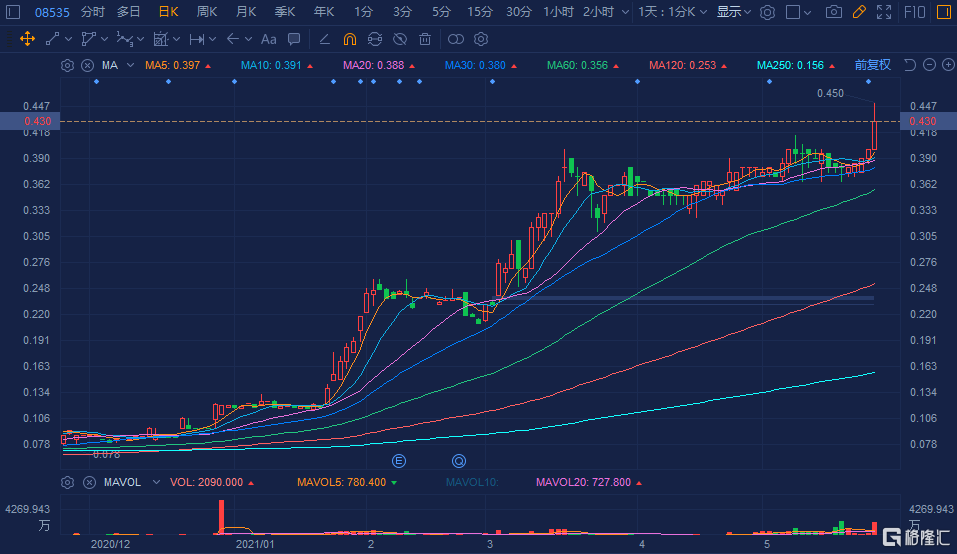The image size is (957, 554).
Task: Activate the magnet snap tool
Action: click(349, 39)
